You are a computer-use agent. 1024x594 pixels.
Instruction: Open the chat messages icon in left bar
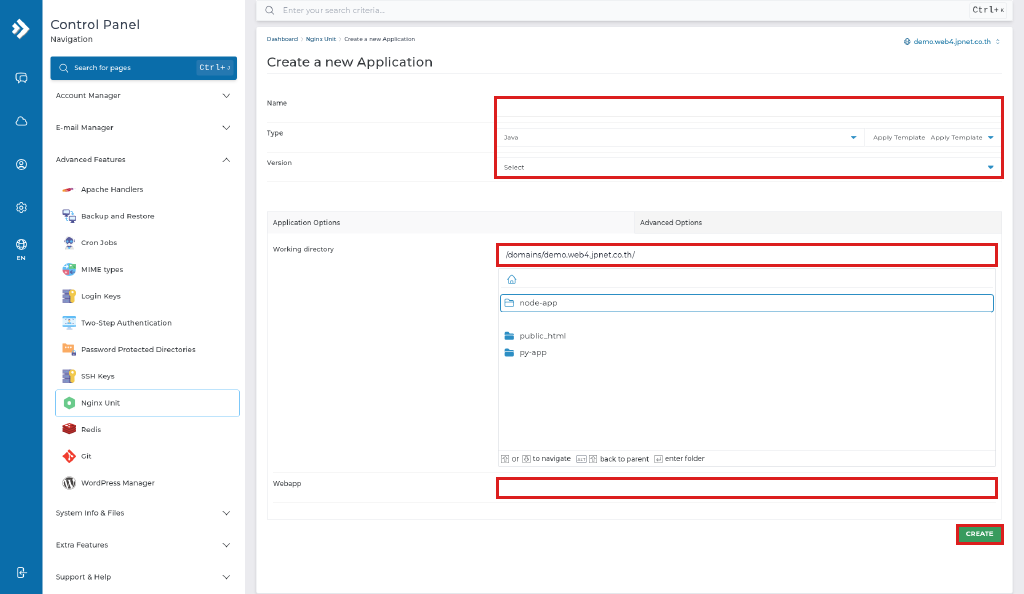tap(21, 78)
